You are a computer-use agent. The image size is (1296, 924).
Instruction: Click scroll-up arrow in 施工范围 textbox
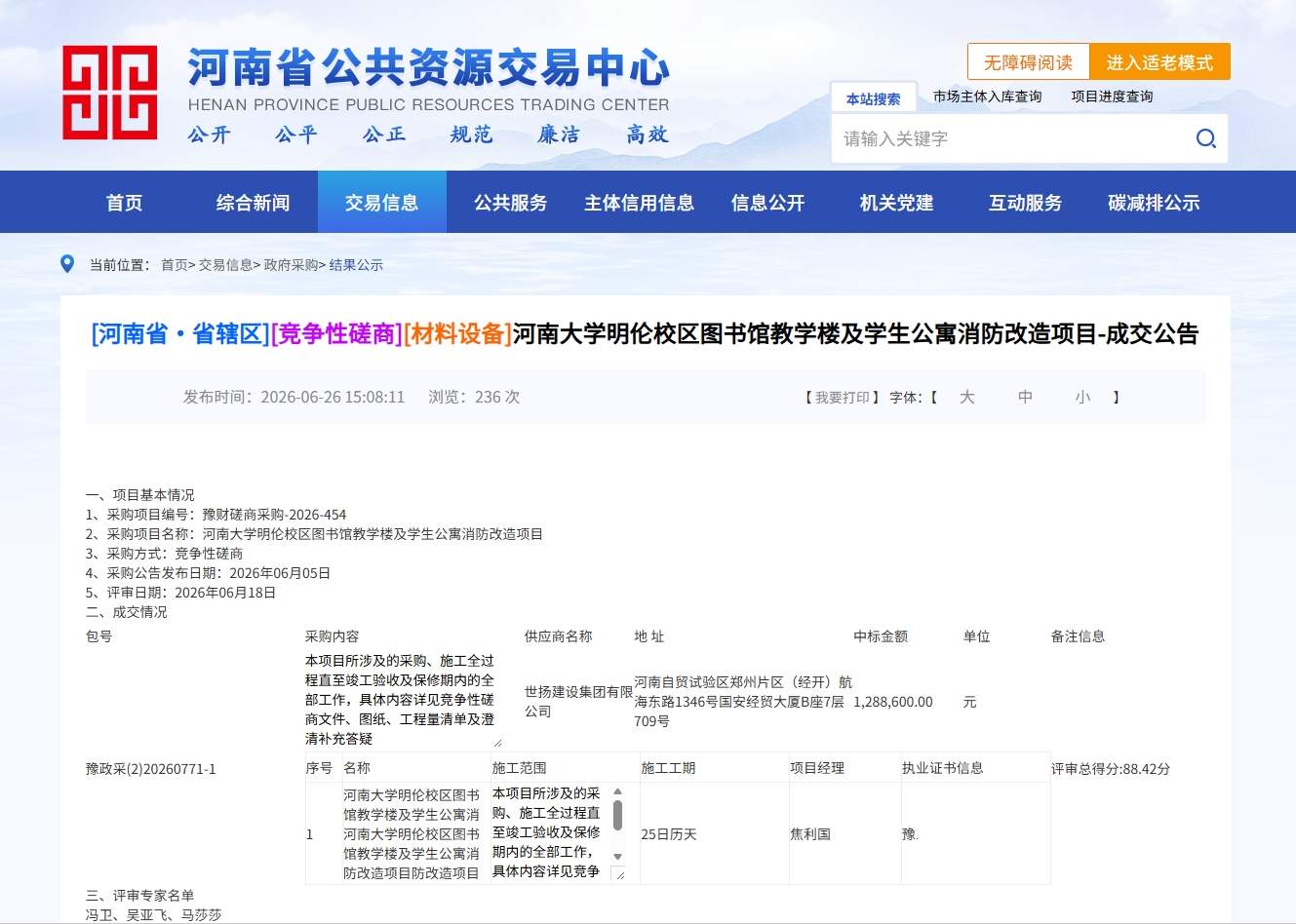[617, 791]
